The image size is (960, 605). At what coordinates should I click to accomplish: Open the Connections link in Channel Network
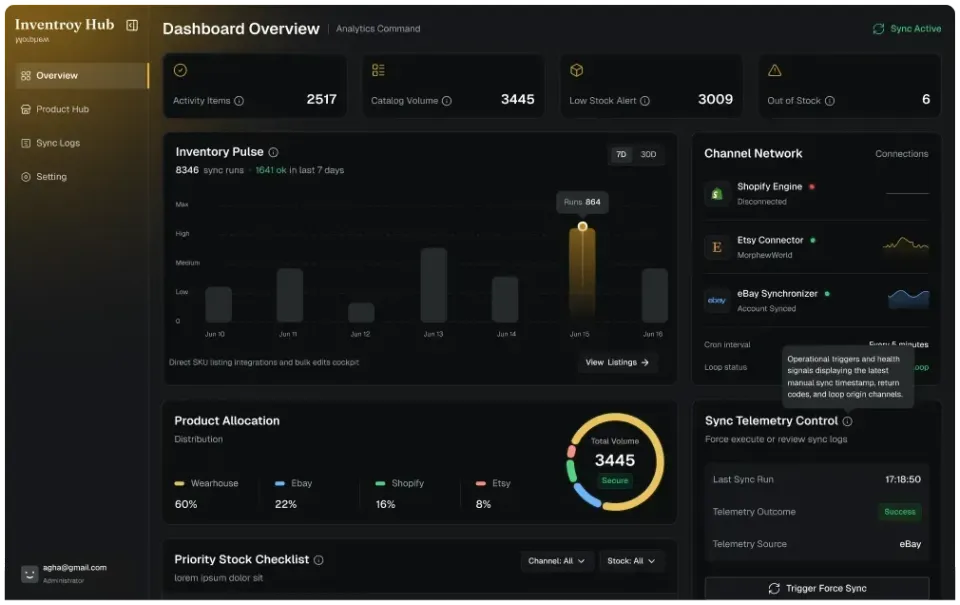click(x=901, y=154)
